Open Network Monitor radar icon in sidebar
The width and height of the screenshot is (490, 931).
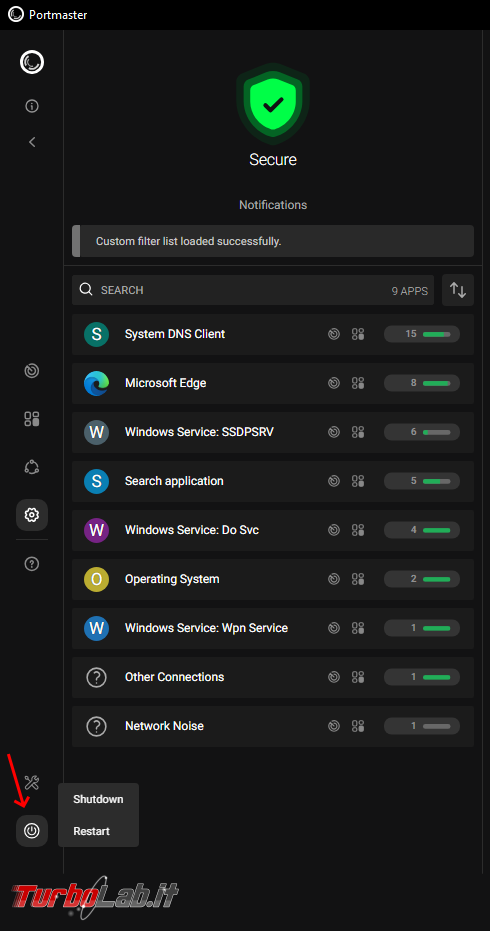pyautogui.click(x=32, y=370)
